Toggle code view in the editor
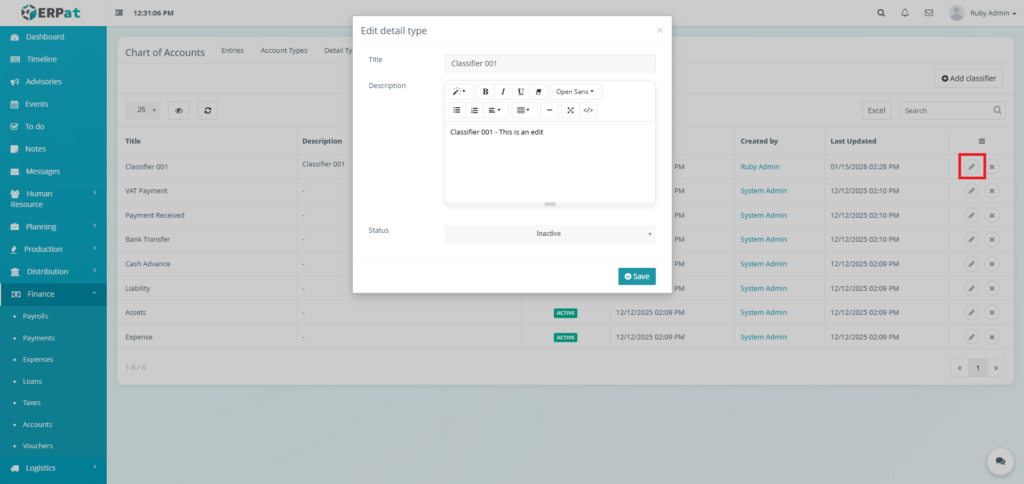 click(x=588, y=110)
